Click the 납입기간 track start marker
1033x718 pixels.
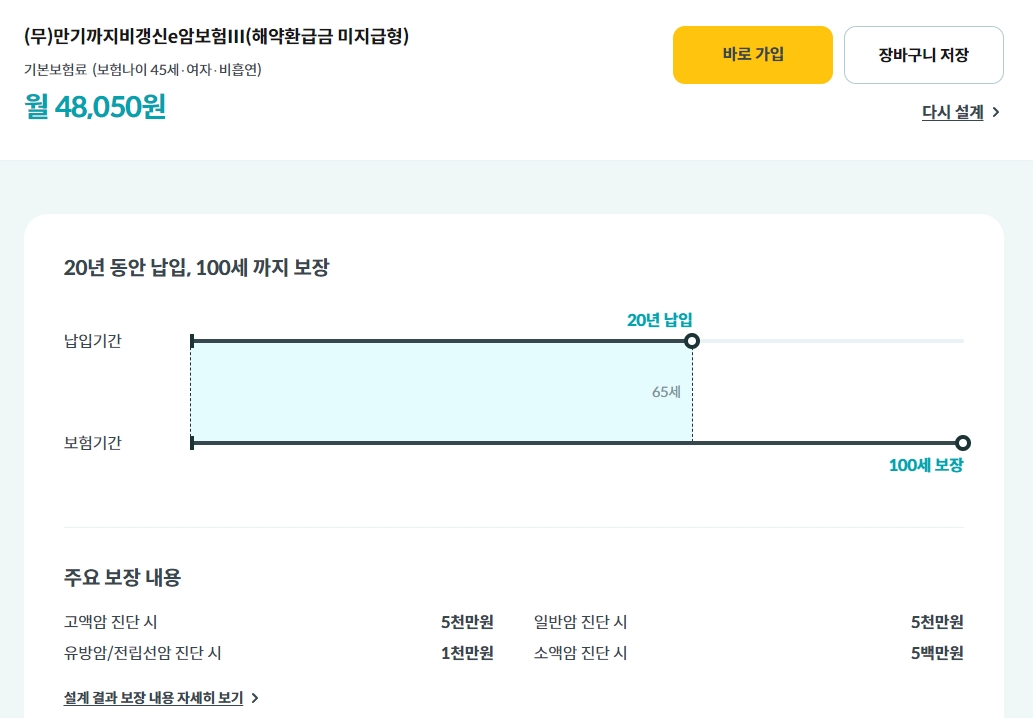tap(192, 341)
